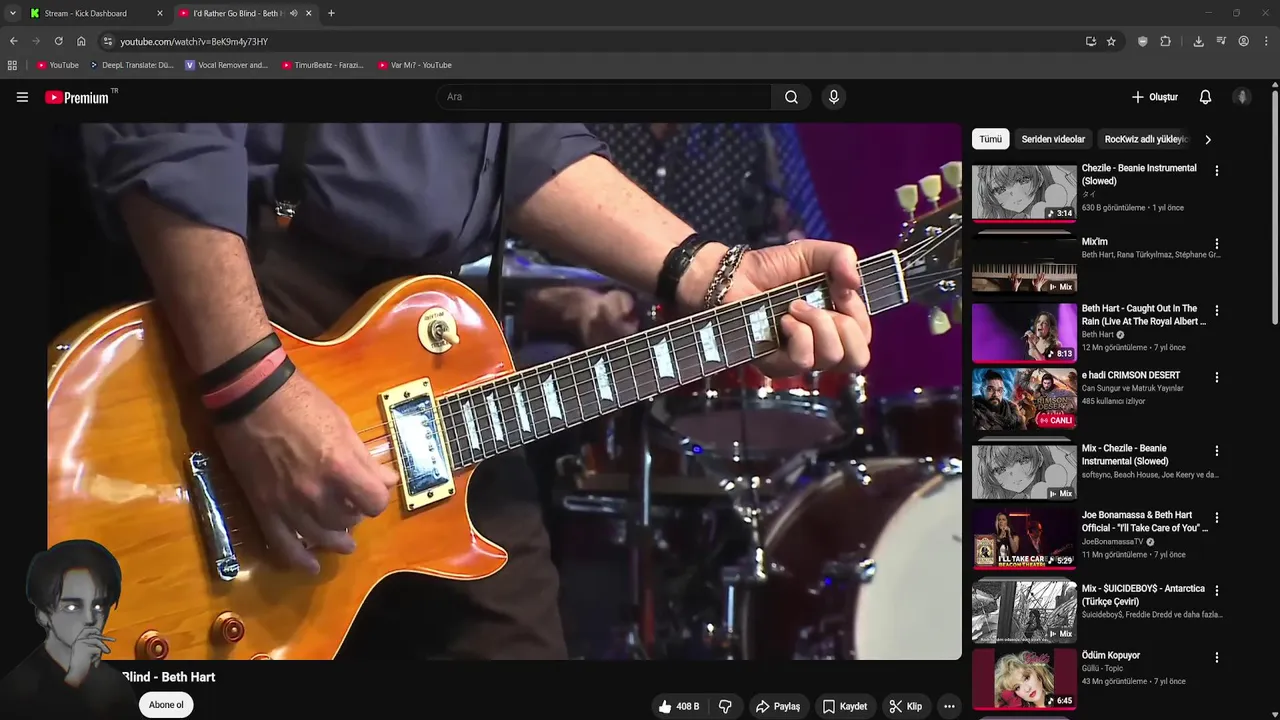Select the Seriden videolar chip
The height and width of the screenshot is (720, 1280).
coord(1053,139)
